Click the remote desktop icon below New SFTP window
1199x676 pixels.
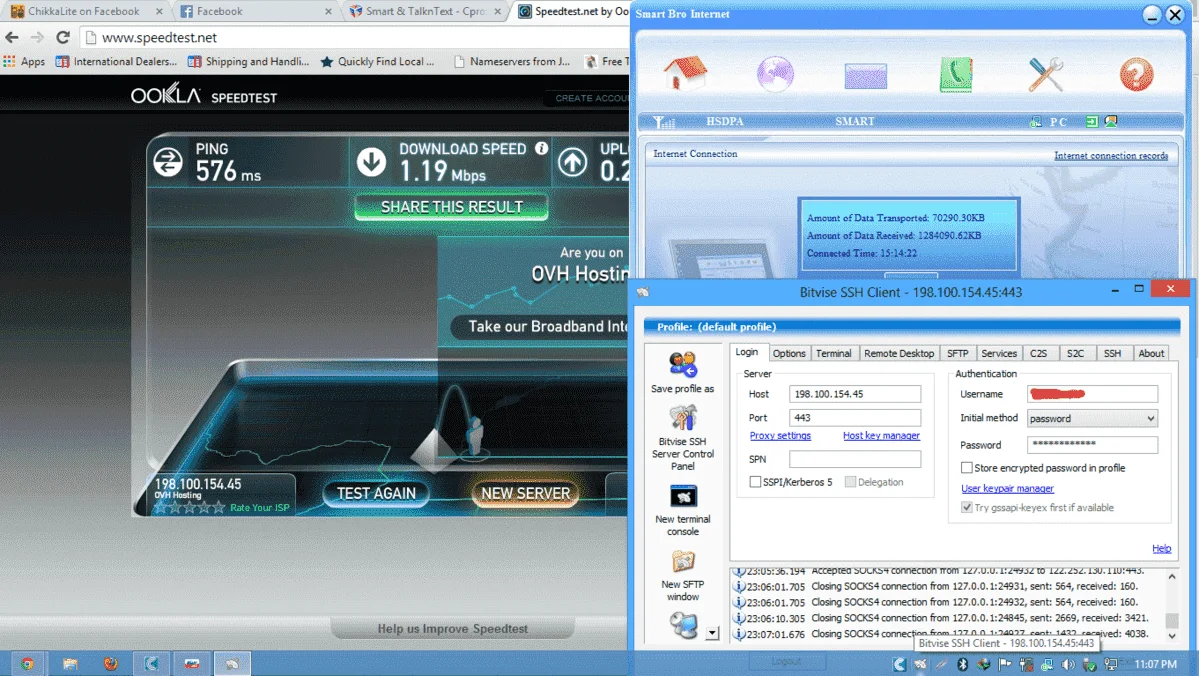point(683,626)
